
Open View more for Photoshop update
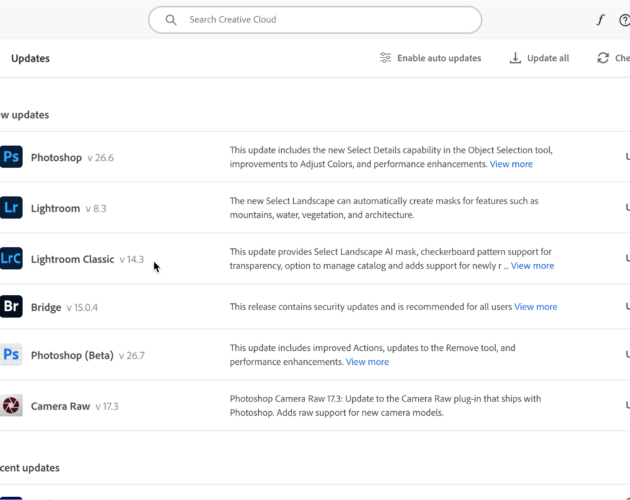click(511, 164)
